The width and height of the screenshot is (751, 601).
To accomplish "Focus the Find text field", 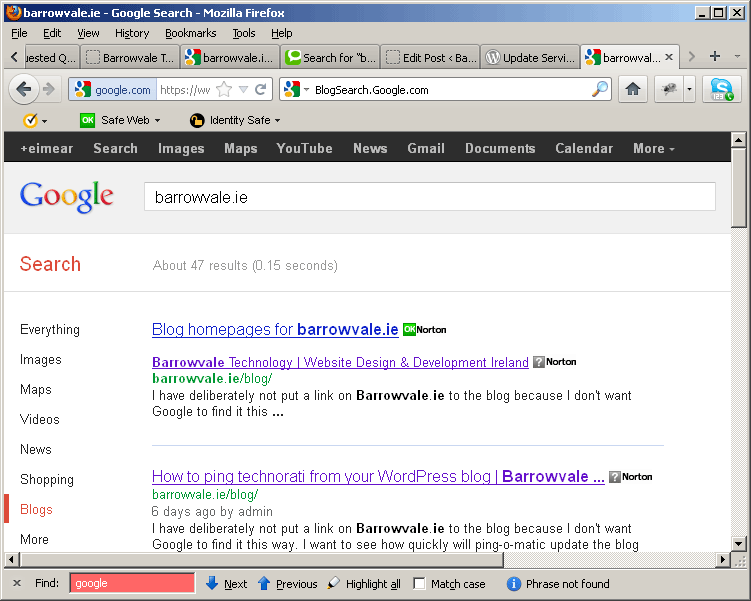I will pos(132,583).
